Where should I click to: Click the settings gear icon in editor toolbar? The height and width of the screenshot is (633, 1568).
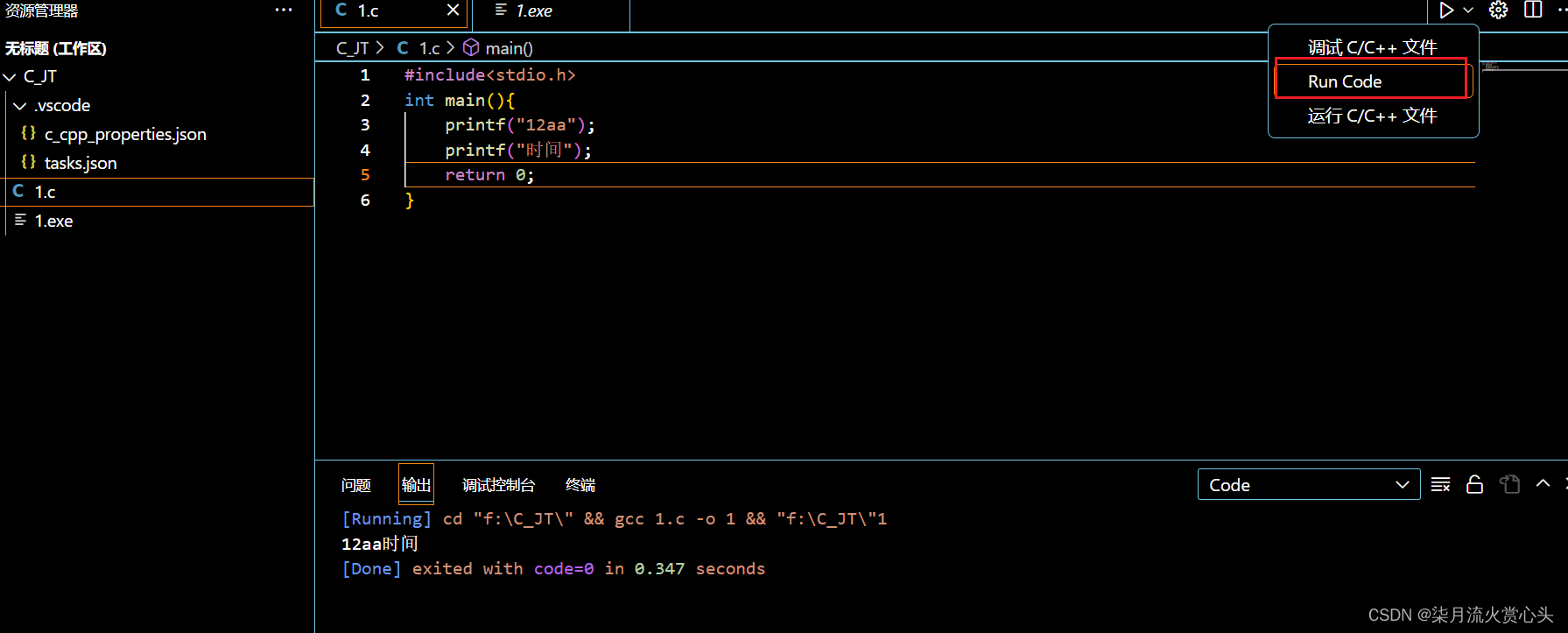click(x=1499, y=10)
